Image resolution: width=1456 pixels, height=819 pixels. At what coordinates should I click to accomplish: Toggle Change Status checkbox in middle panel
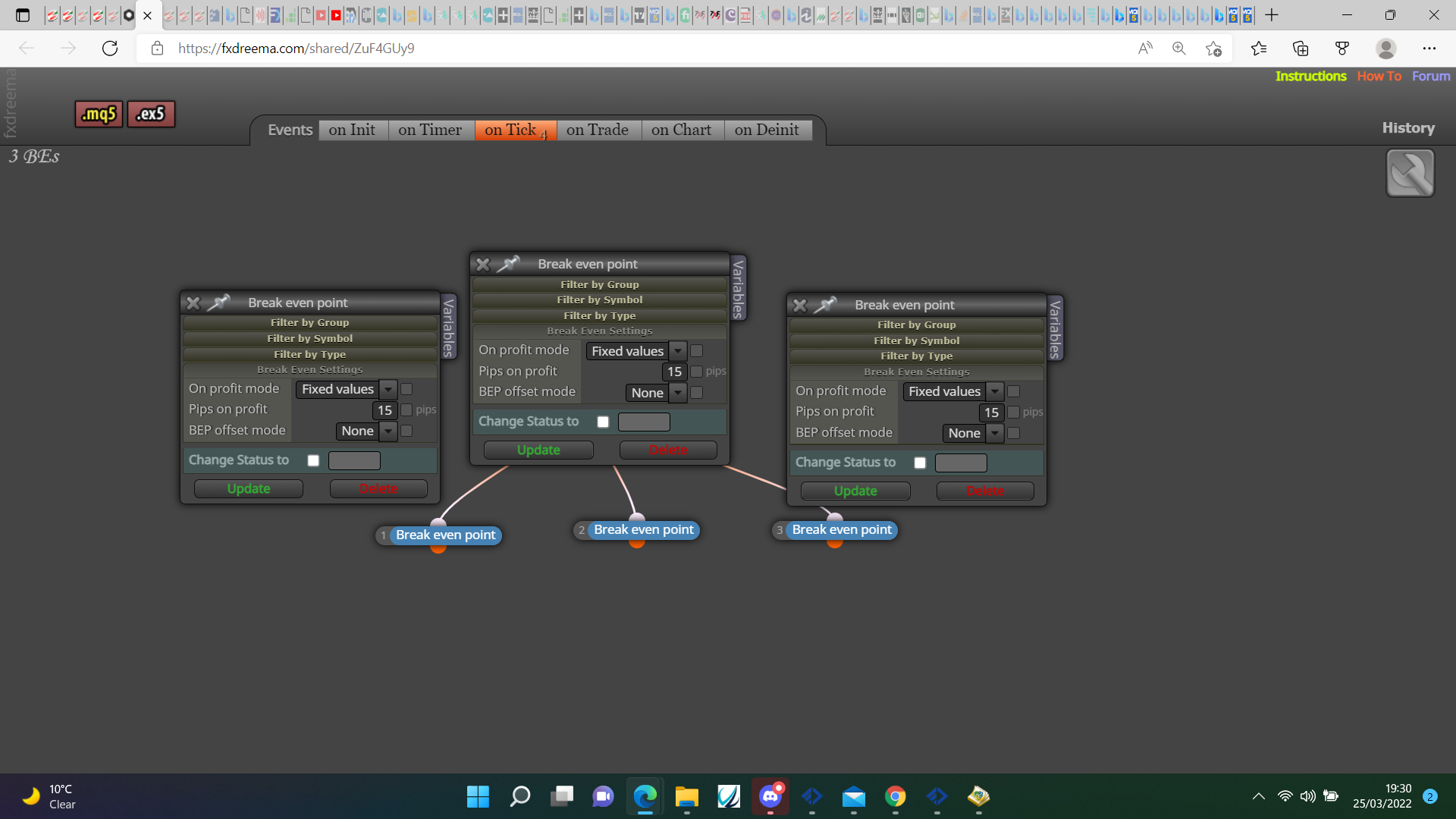[x=603, y=422]
